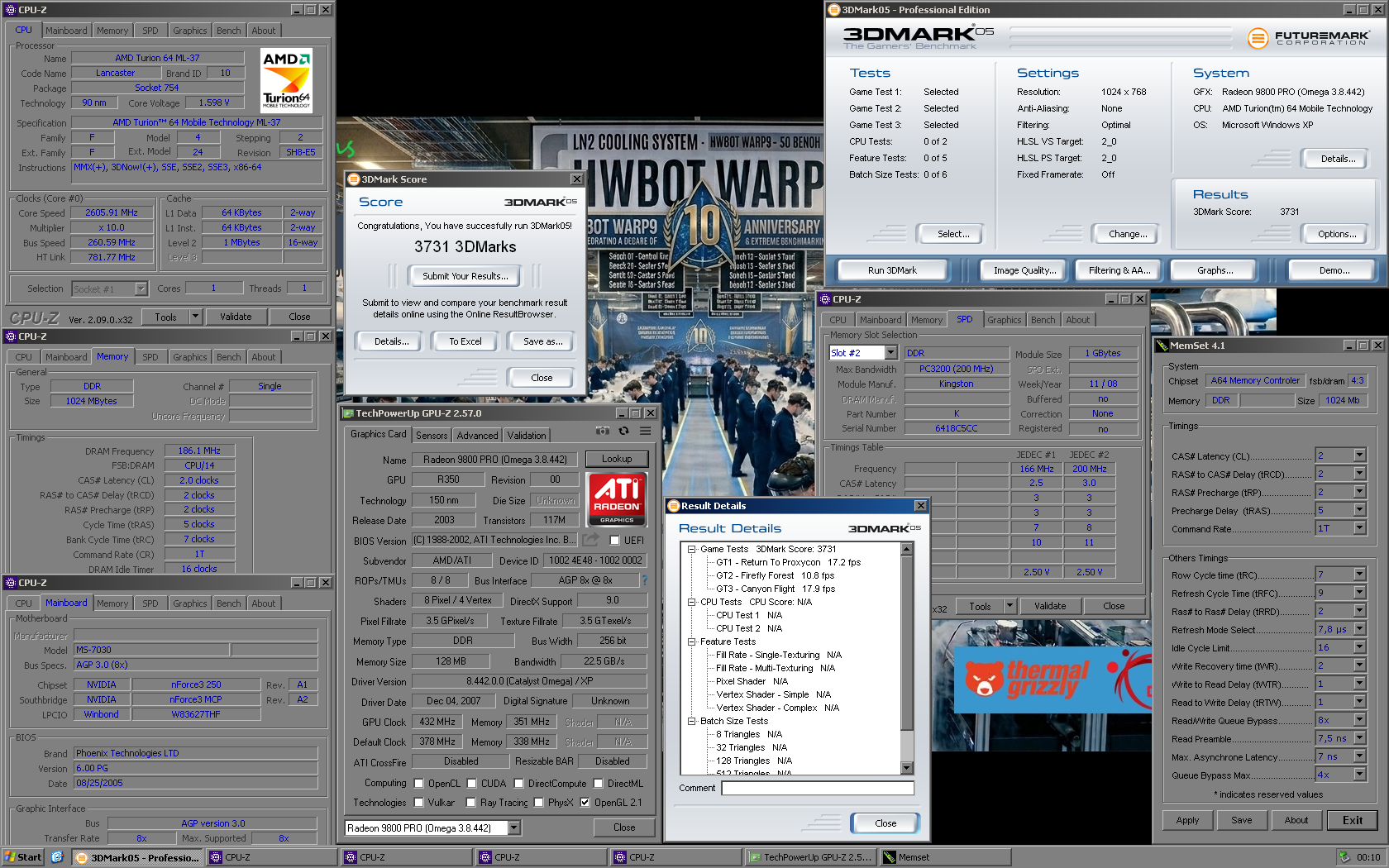Screen dimensions: 1389x868
Task: Open the GPU-Z hamburger menu
Action: (x=646, y=431)
